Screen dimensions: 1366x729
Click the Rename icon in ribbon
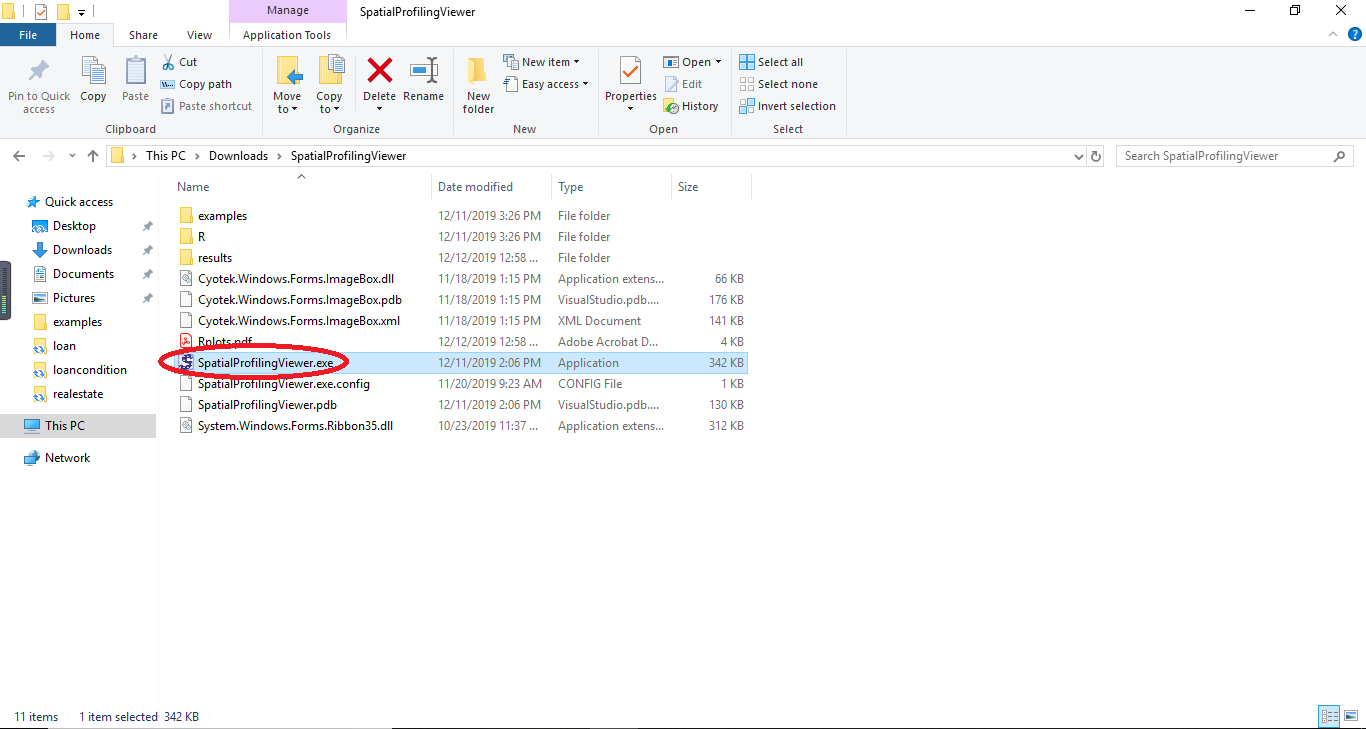pos(423,72)
